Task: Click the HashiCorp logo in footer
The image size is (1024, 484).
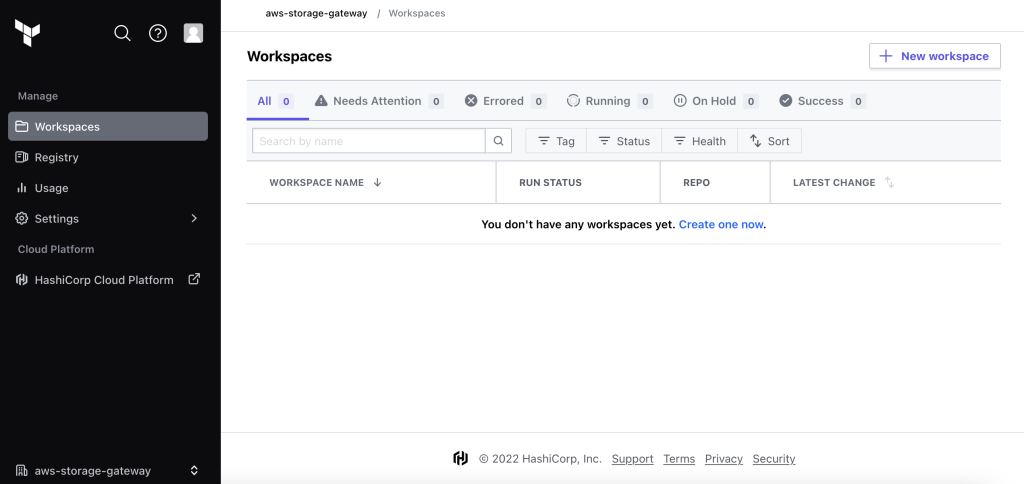Action: (x=461, y=459)
